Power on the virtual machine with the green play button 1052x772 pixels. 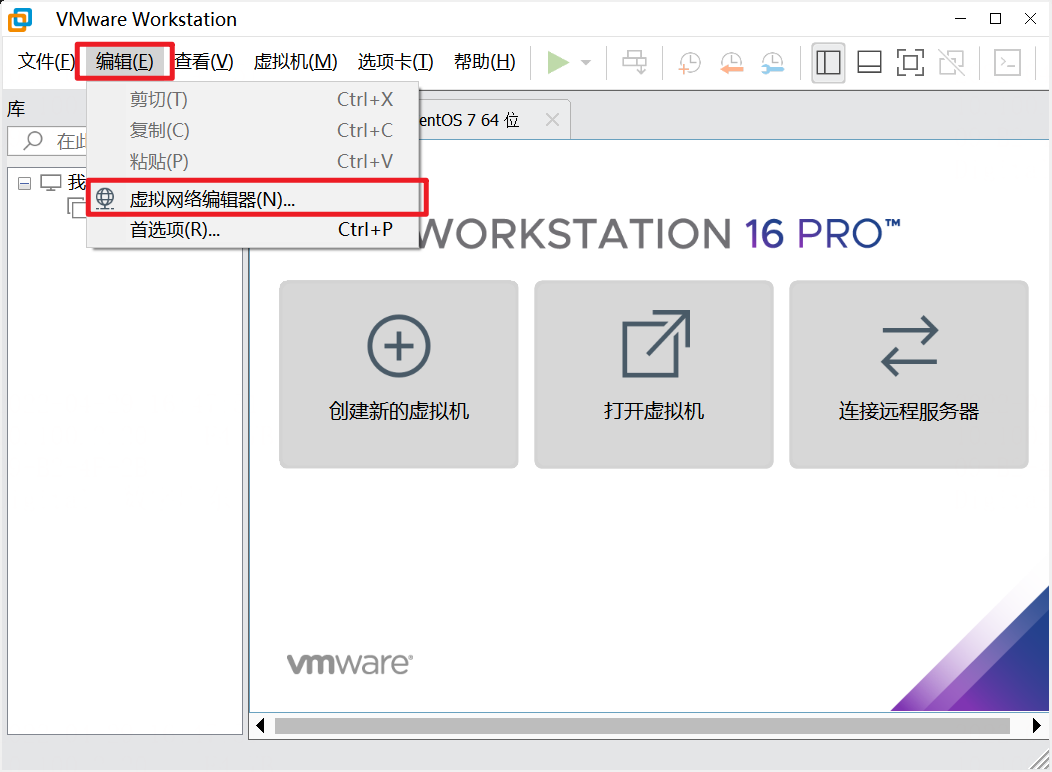coord(558,62)
